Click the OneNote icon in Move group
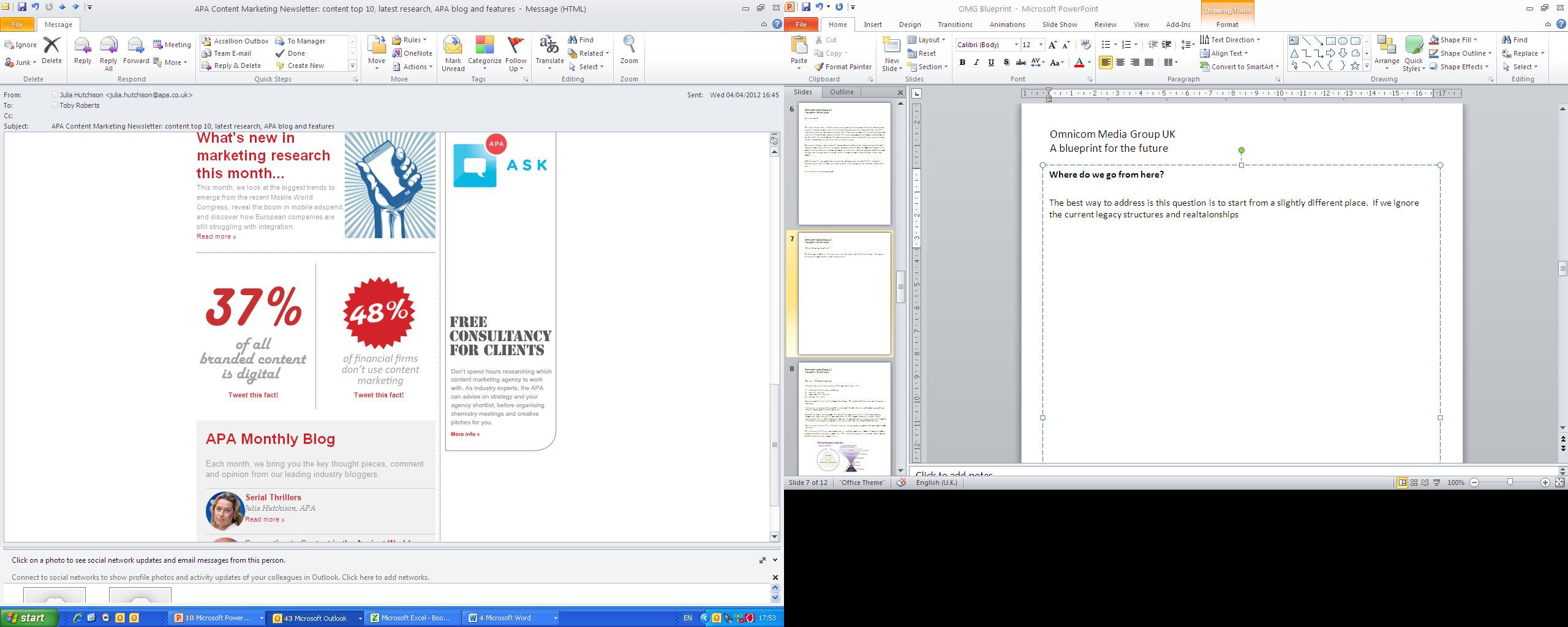The width and height of the screenshot is (1568, 627). pos(413,53)
